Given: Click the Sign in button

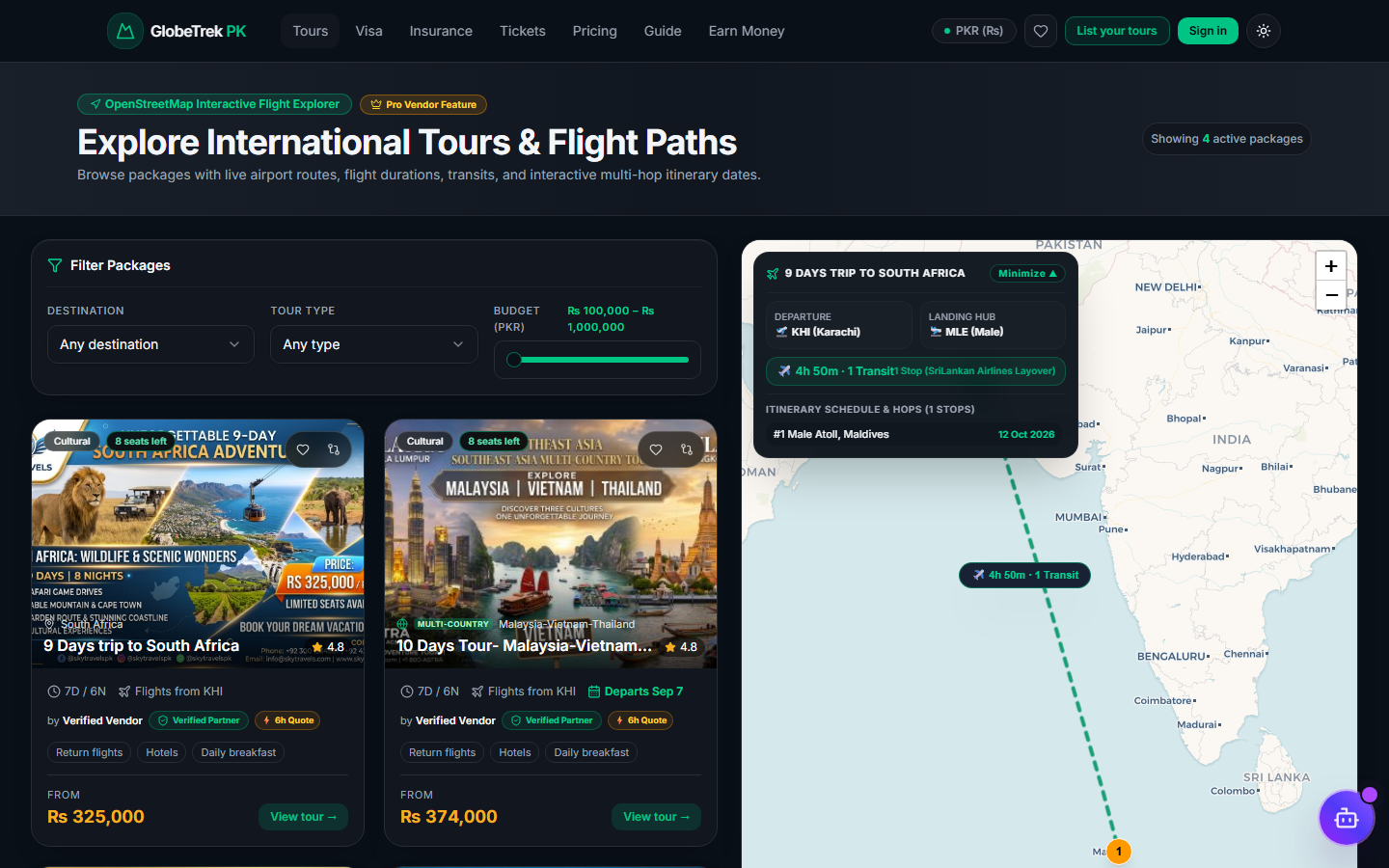Looking at the screenshot, I should (x=1208, y=31).
